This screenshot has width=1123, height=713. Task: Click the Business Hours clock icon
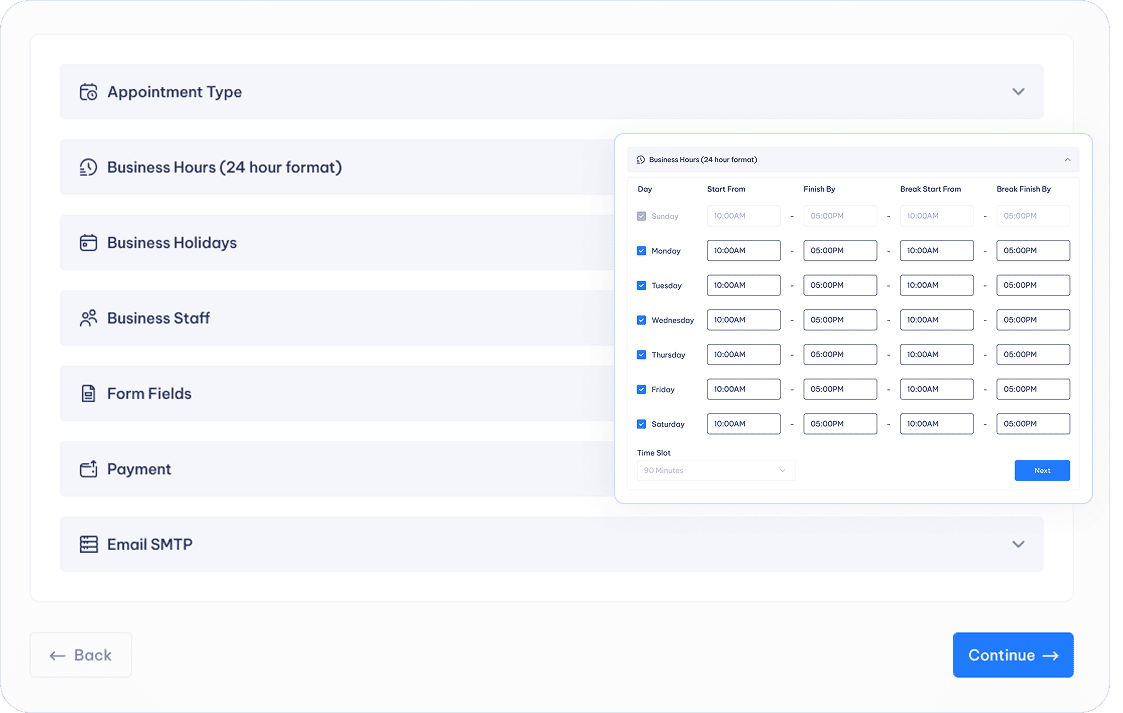(88, 168)
